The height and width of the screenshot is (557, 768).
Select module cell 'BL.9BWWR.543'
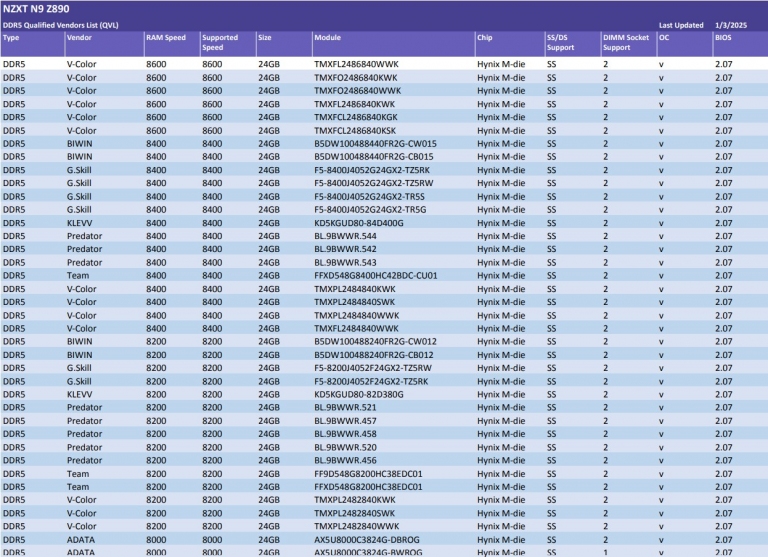pyautogui.click(x=346, y=263)
